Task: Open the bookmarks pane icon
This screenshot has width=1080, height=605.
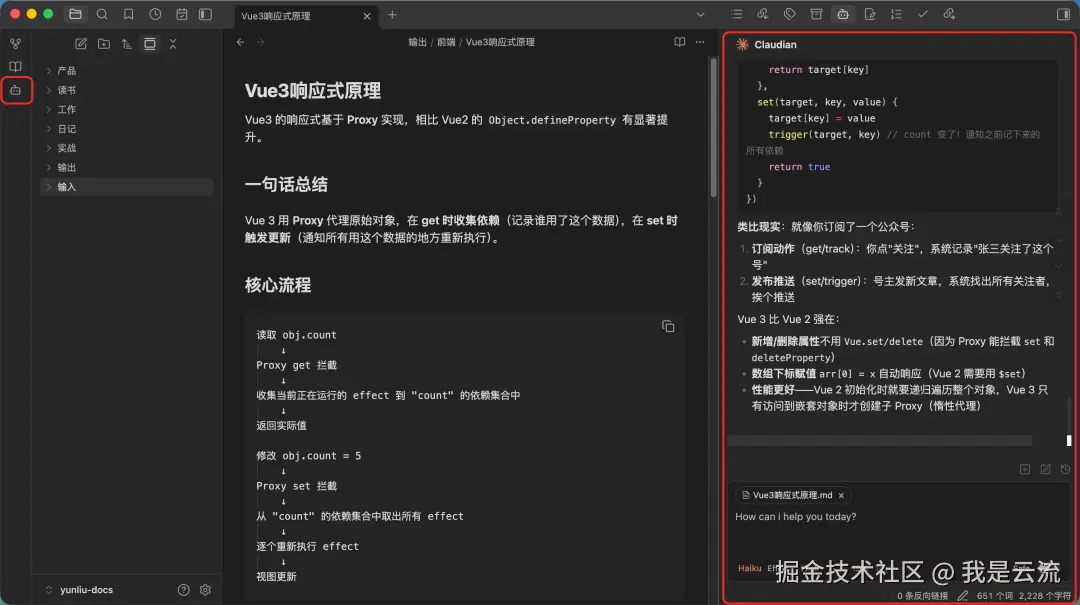Action: [128, 14]
